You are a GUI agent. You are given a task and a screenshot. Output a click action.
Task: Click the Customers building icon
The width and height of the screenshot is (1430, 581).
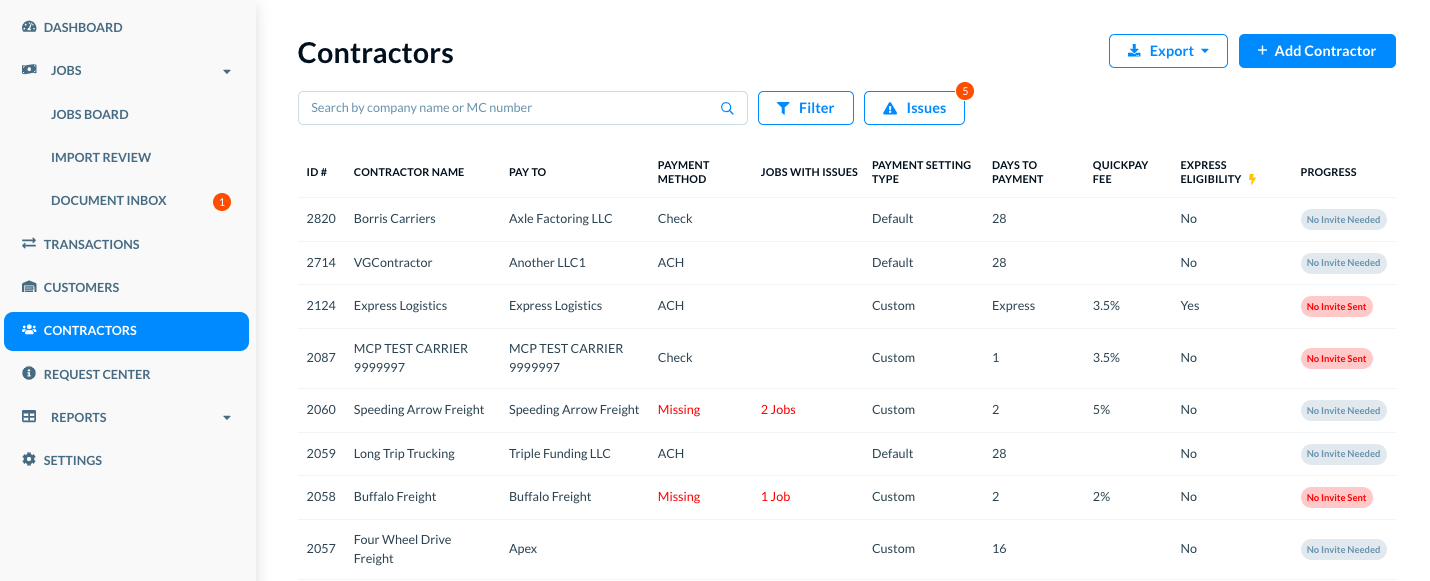(x=29, y=287)
